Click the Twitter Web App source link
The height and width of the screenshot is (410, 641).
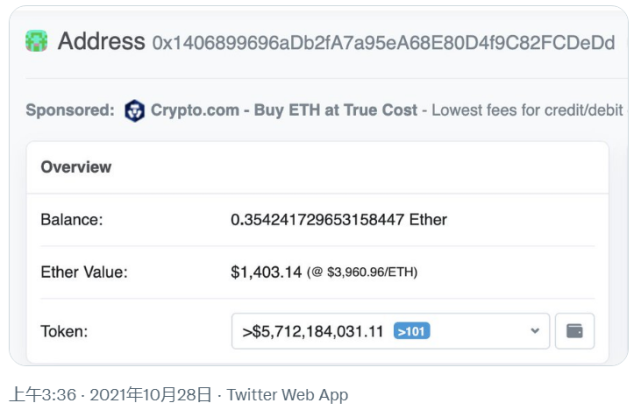tap(287, 395)
